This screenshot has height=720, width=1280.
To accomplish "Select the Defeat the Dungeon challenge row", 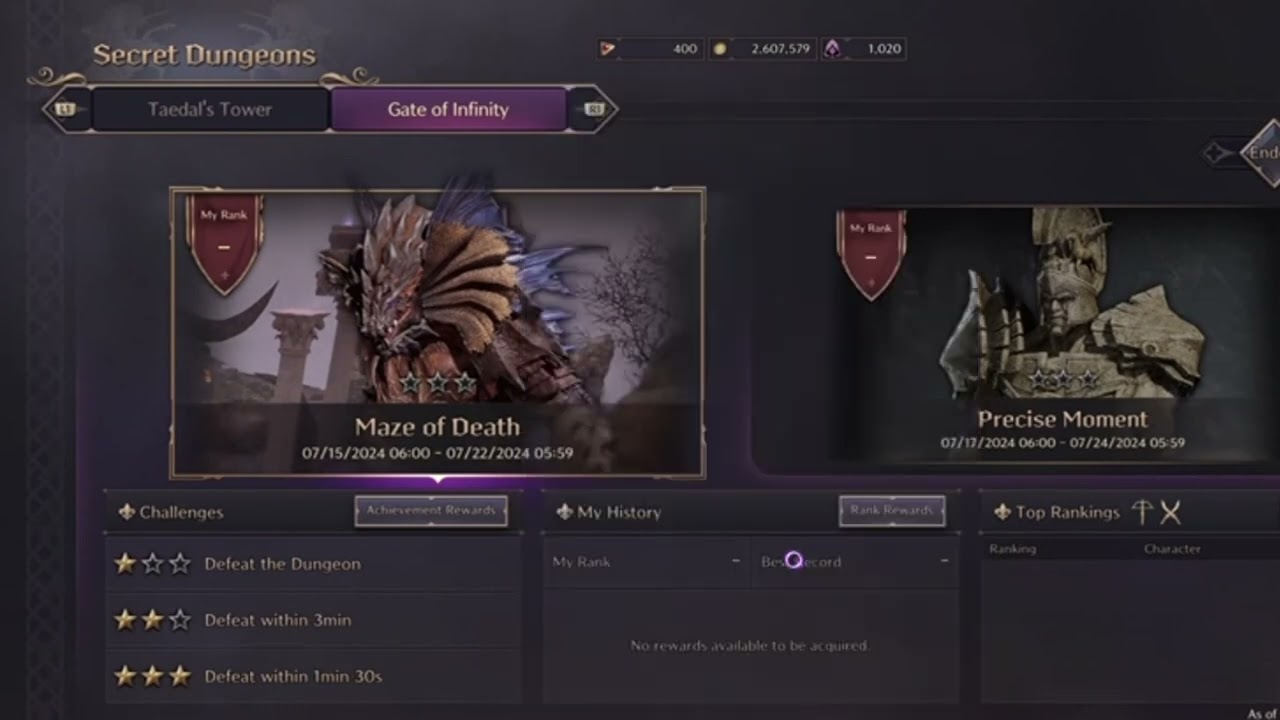I will tap(313, 564).
